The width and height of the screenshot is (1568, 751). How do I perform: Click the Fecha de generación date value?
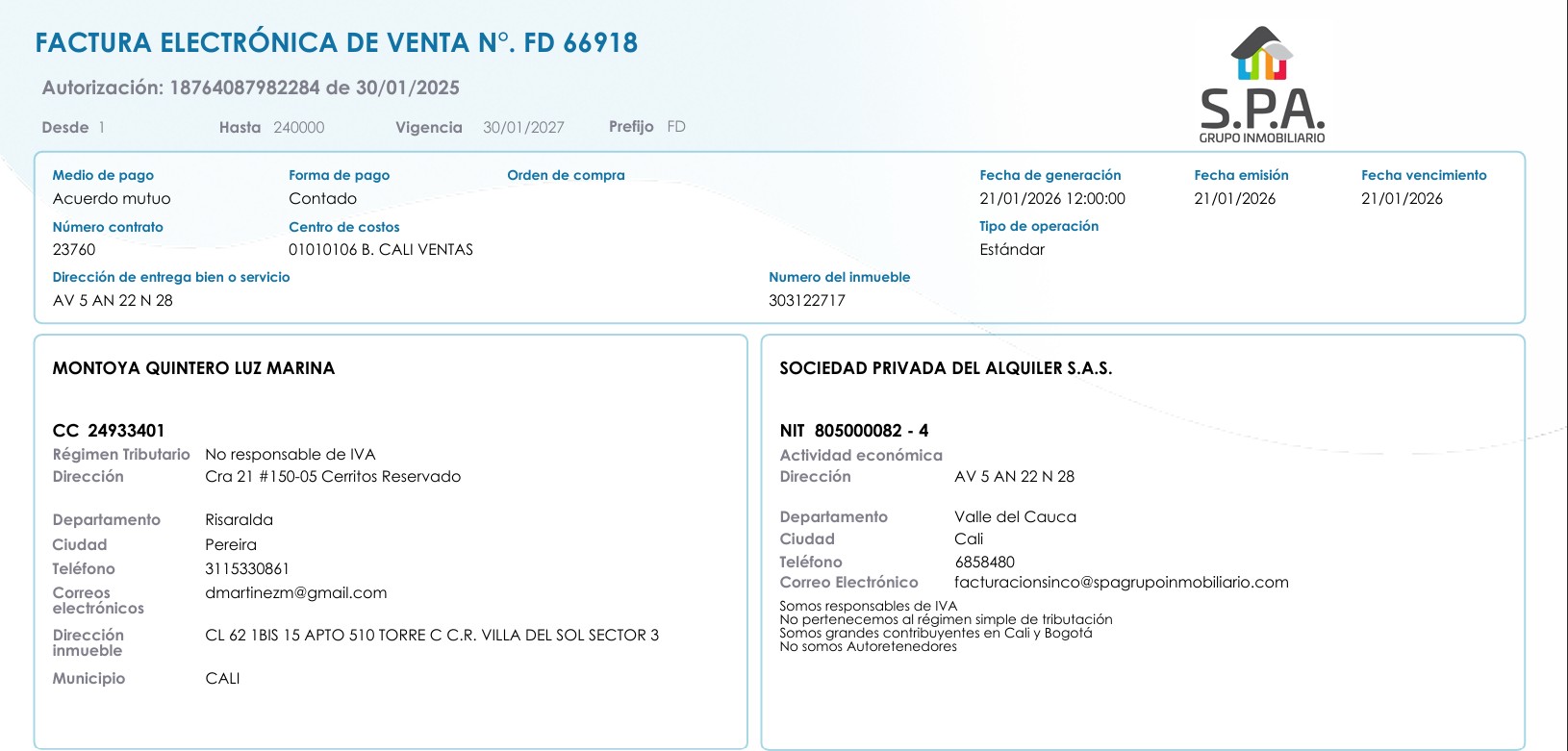[x=1051, y=199]
